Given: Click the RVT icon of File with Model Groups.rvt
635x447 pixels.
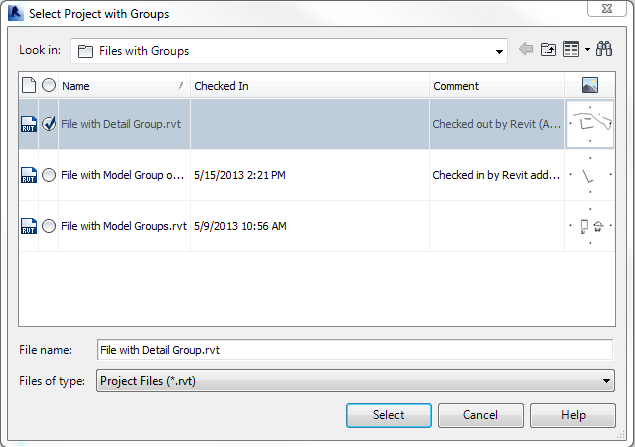Looking at the screenshot, I should pos(28,226).
